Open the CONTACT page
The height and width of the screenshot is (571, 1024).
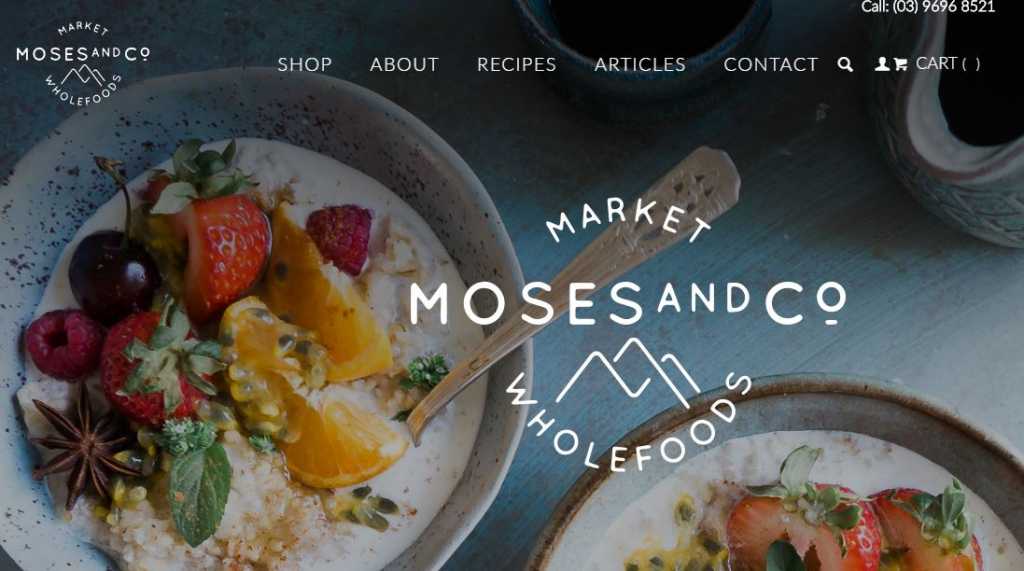(771, 65)
